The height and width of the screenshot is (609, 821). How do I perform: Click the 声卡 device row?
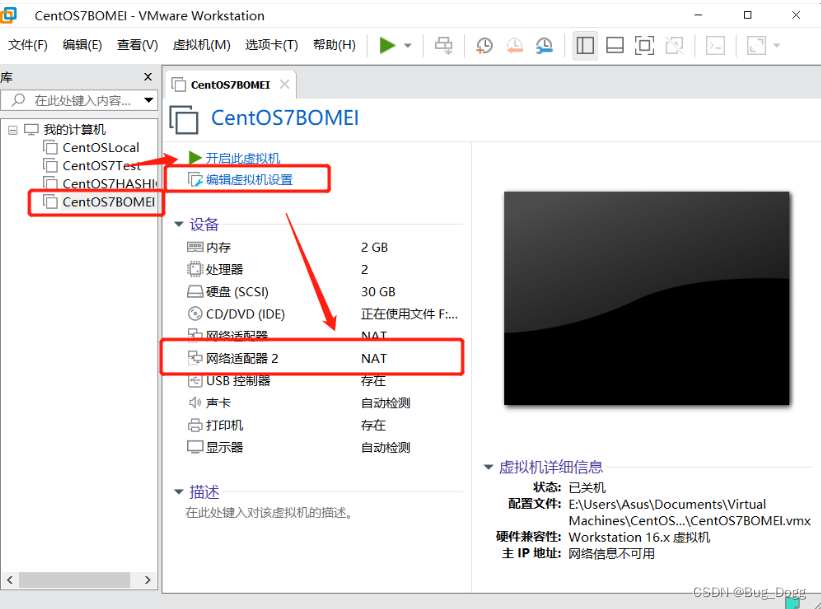(323, 403)
